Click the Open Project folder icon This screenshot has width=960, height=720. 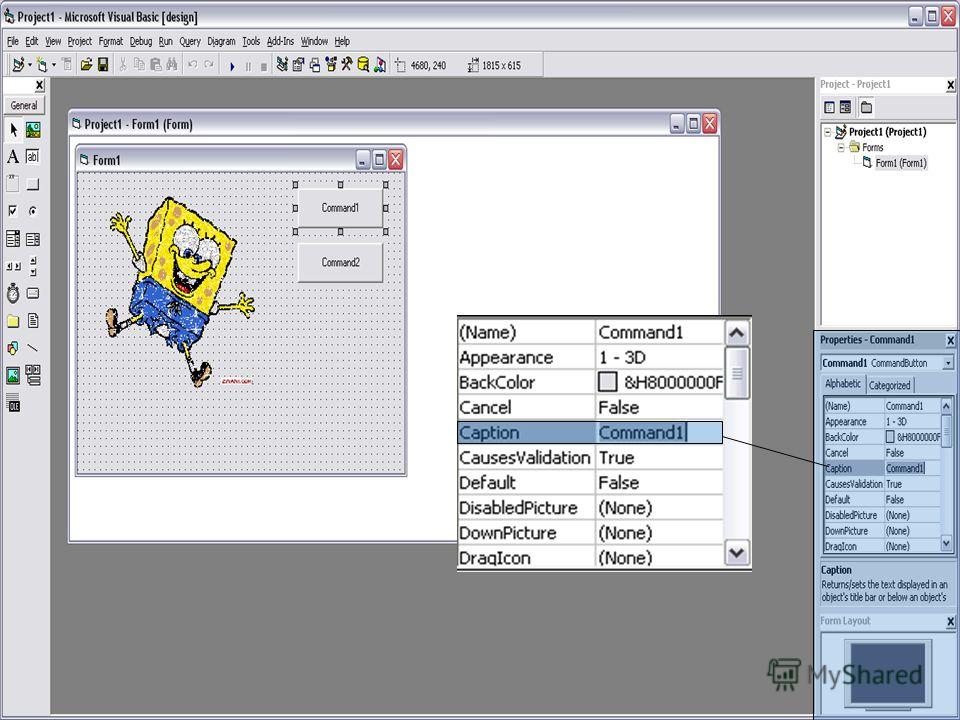[86, 64]
